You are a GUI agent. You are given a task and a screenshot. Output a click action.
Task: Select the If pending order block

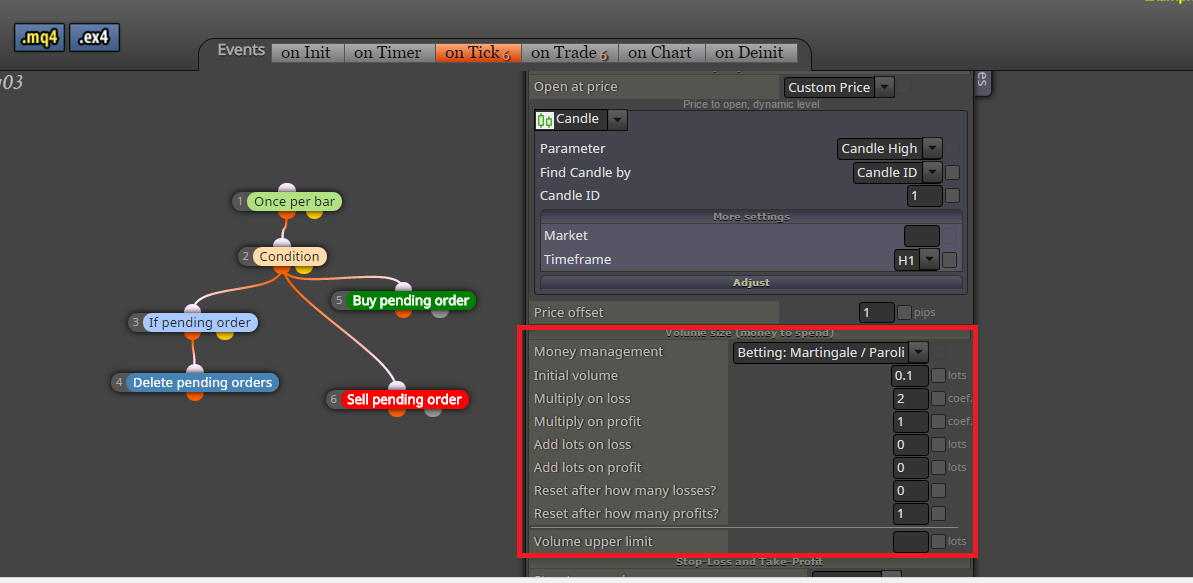[x=200, y=322]
